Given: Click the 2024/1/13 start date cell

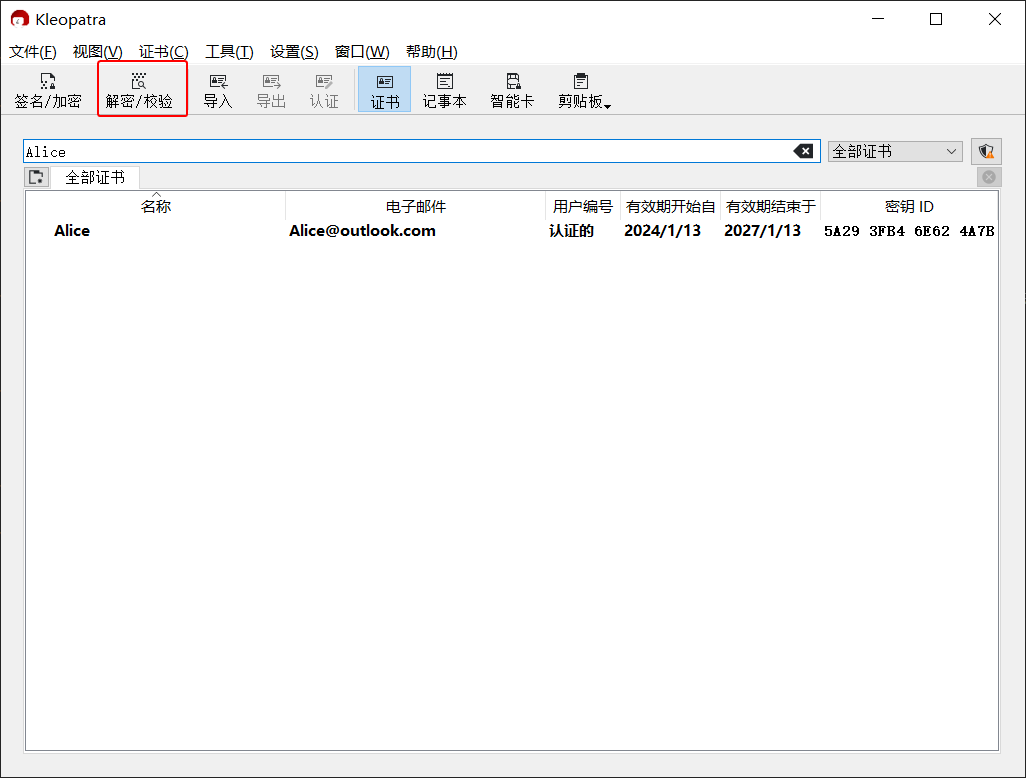Looking at the screenshot, I should tap(662, 231).
